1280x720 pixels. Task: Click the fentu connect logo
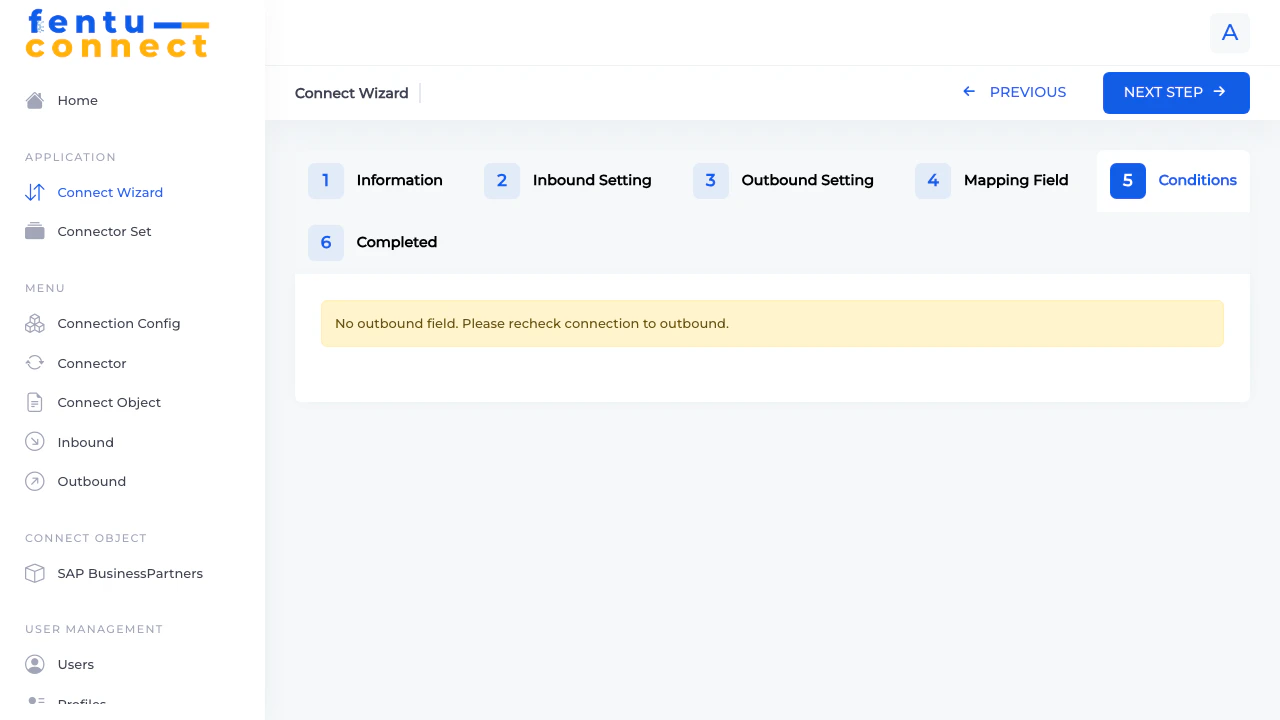click(118, 33)
